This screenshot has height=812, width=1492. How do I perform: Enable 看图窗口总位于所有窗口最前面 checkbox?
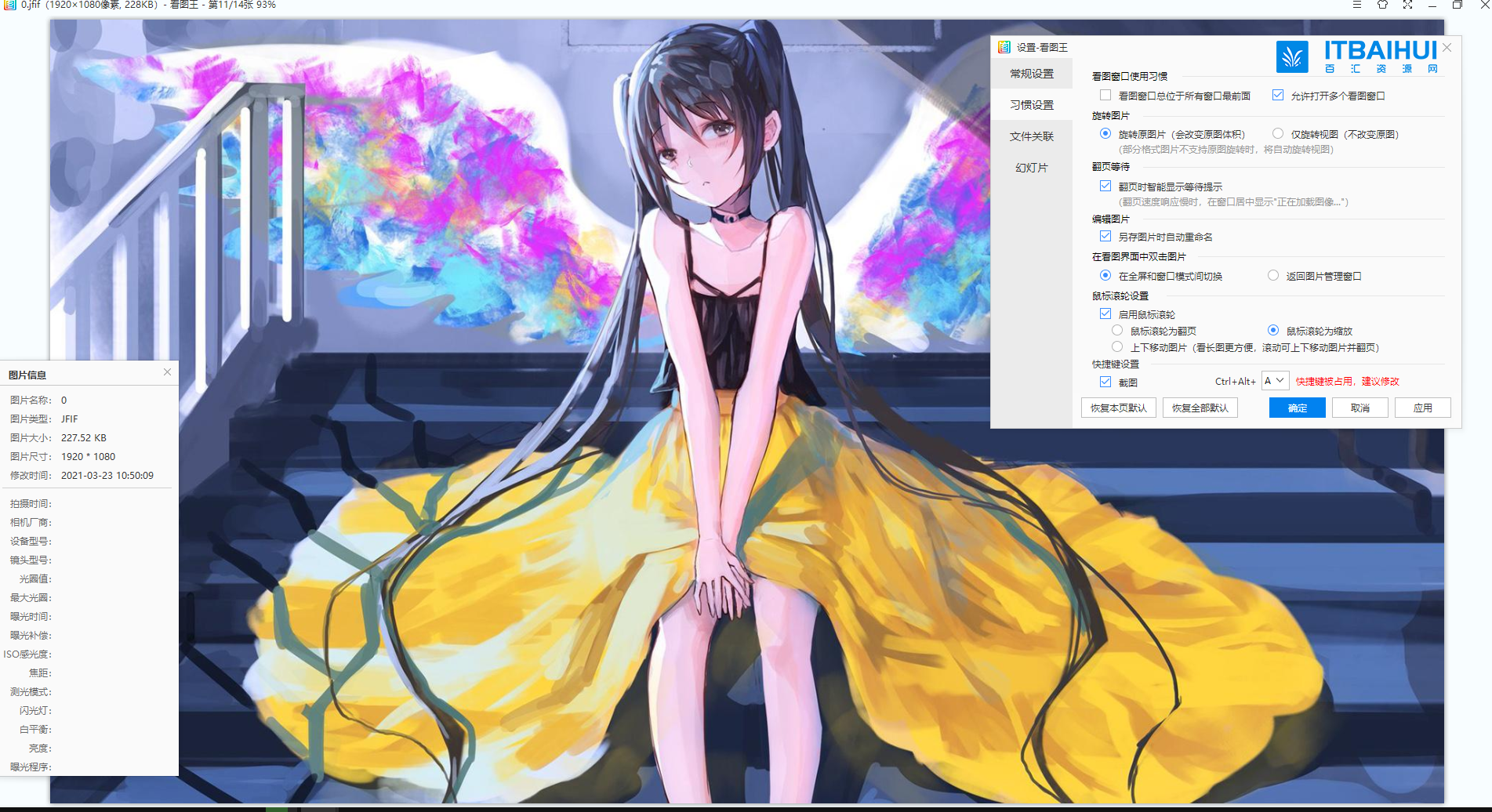click(x=1105, y=95)
